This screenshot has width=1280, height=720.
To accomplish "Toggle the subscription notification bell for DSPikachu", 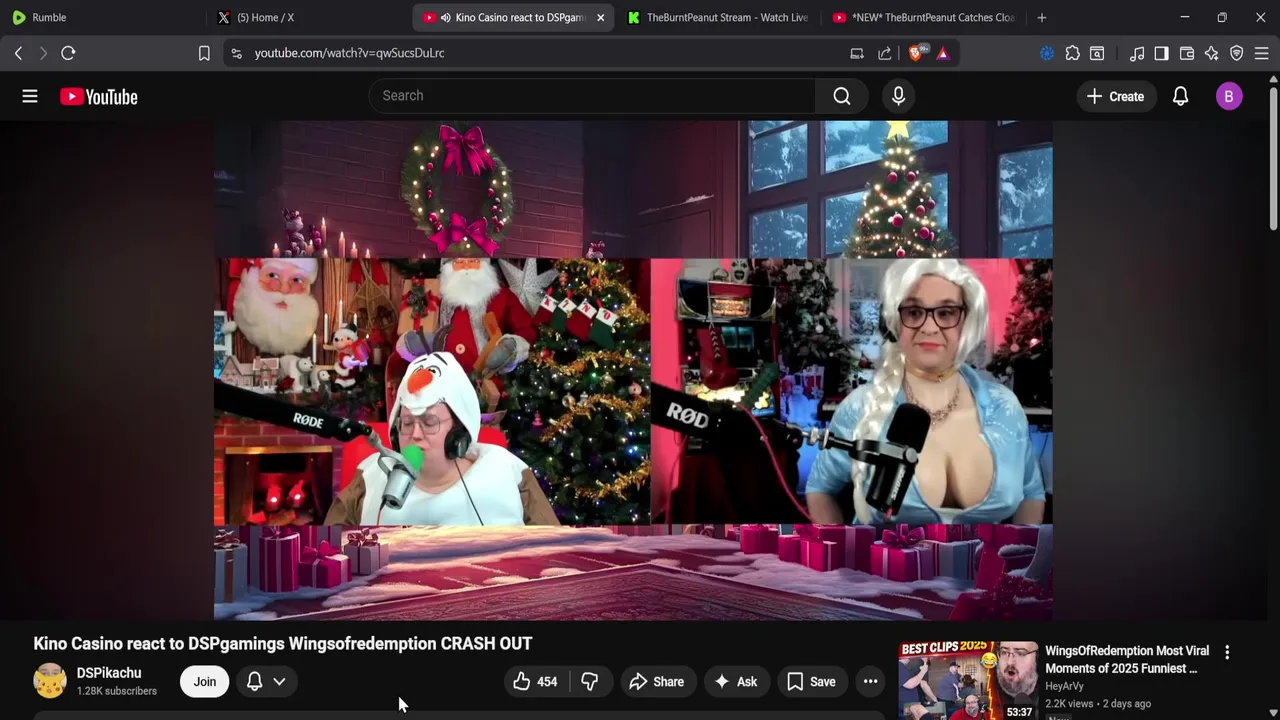I will (x=254, y=682).
